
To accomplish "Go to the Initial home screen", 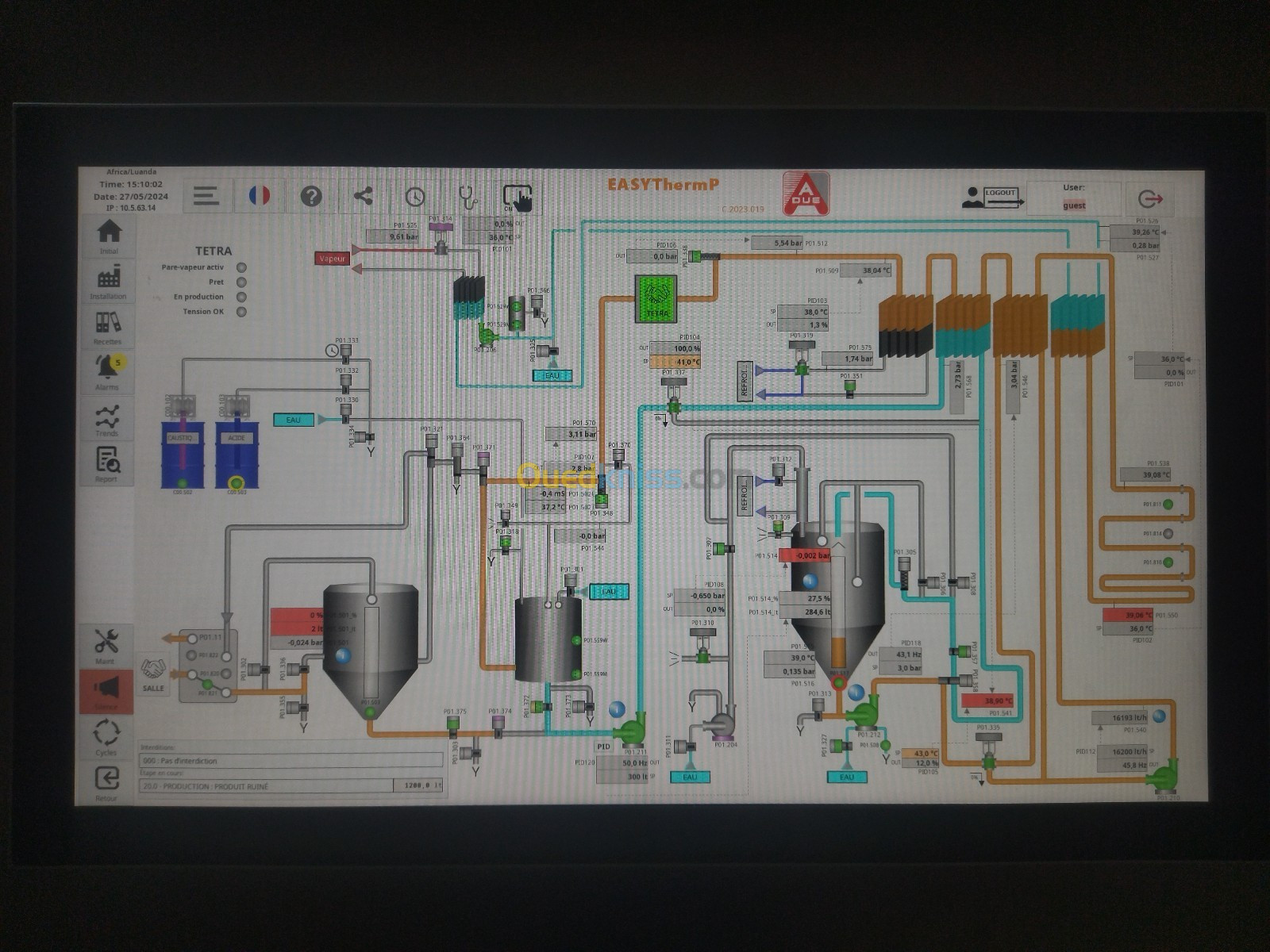I will click(109, 236).
